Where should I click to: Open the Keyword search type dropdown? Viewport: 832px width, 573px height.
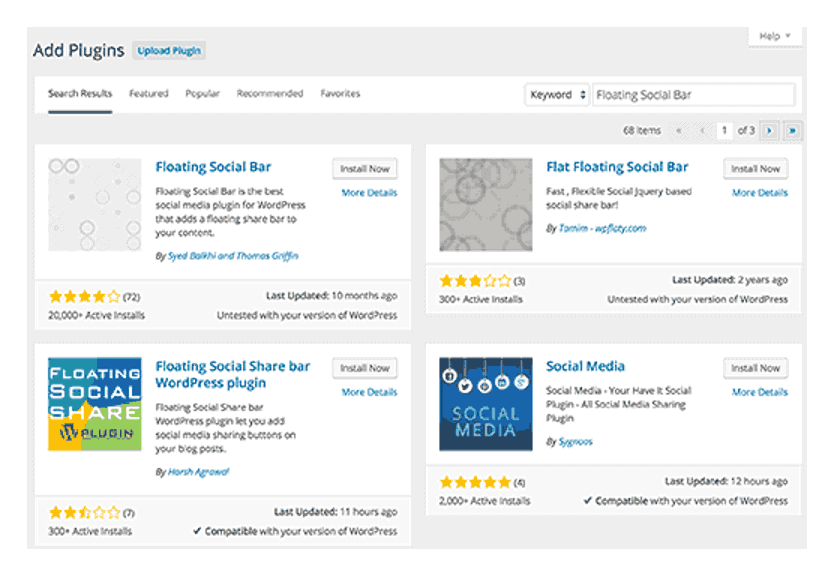557,95
